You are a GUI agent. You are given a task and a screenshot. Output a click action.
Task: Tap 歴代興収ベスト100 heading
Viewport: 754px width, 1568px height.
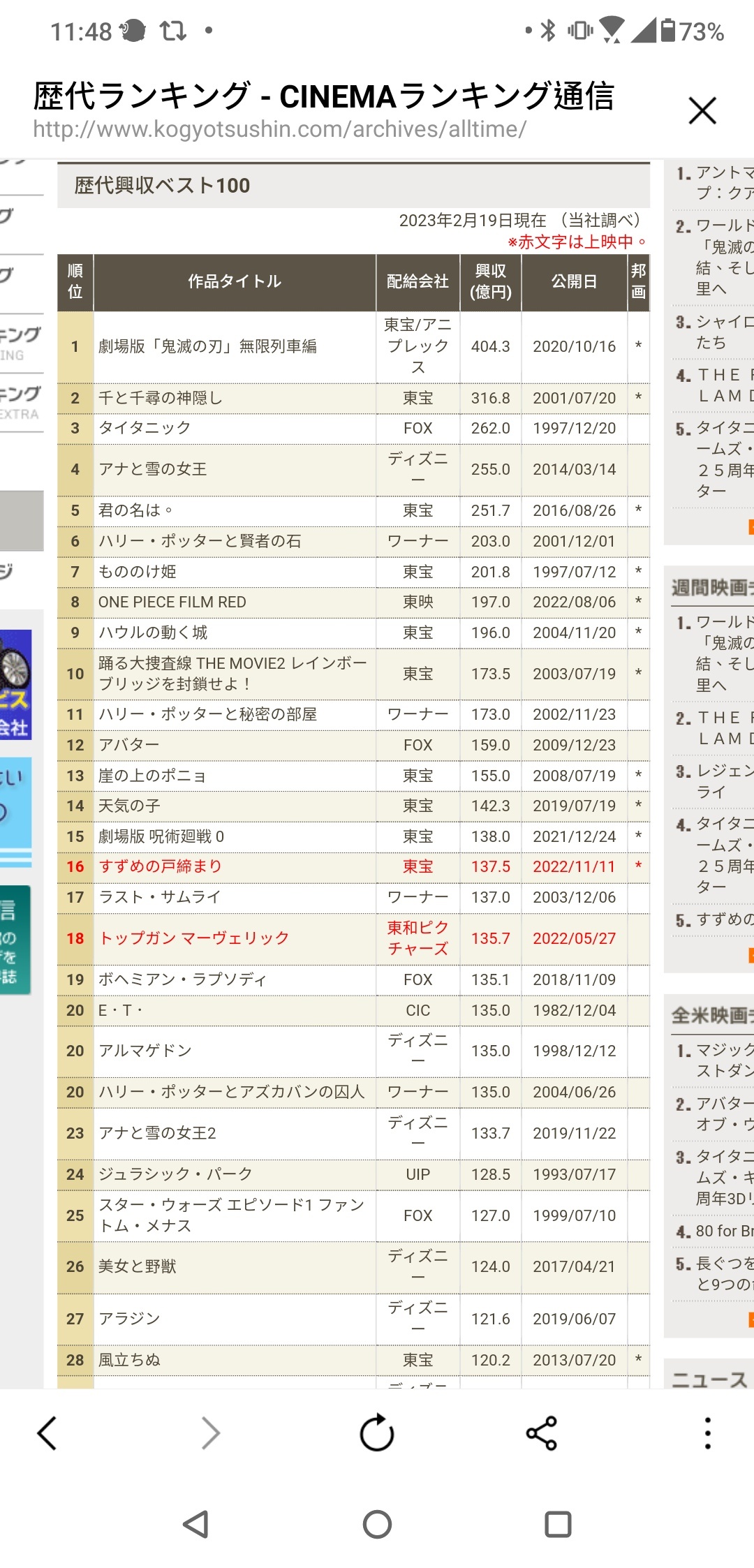tap(162, 186)
